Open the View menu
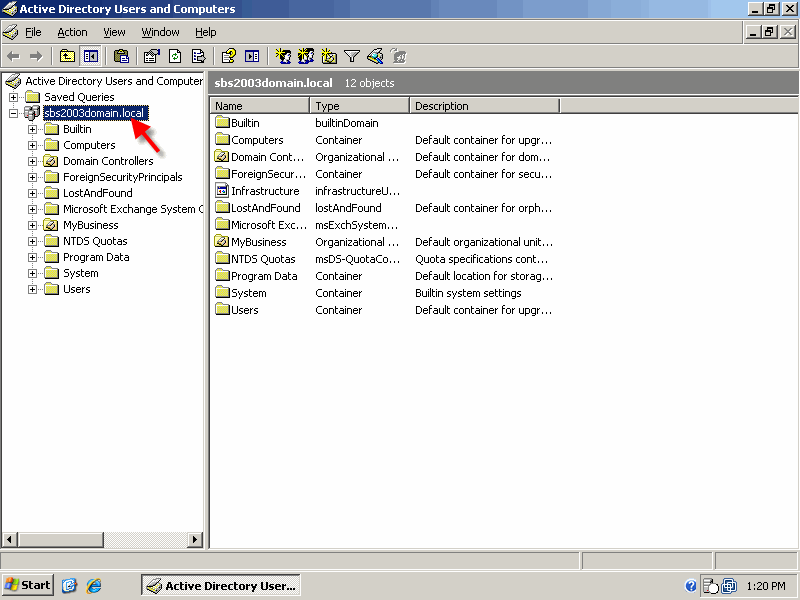The image size is (800, 600). coord(114,32)
